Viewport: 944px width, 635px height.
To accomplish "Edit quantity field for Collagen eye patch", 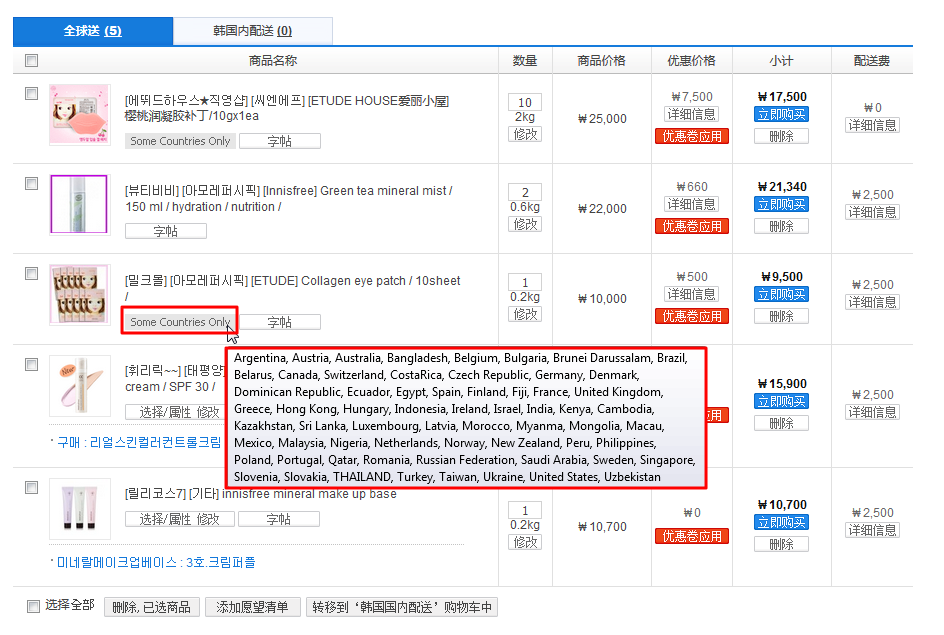I will click(525, 282).
